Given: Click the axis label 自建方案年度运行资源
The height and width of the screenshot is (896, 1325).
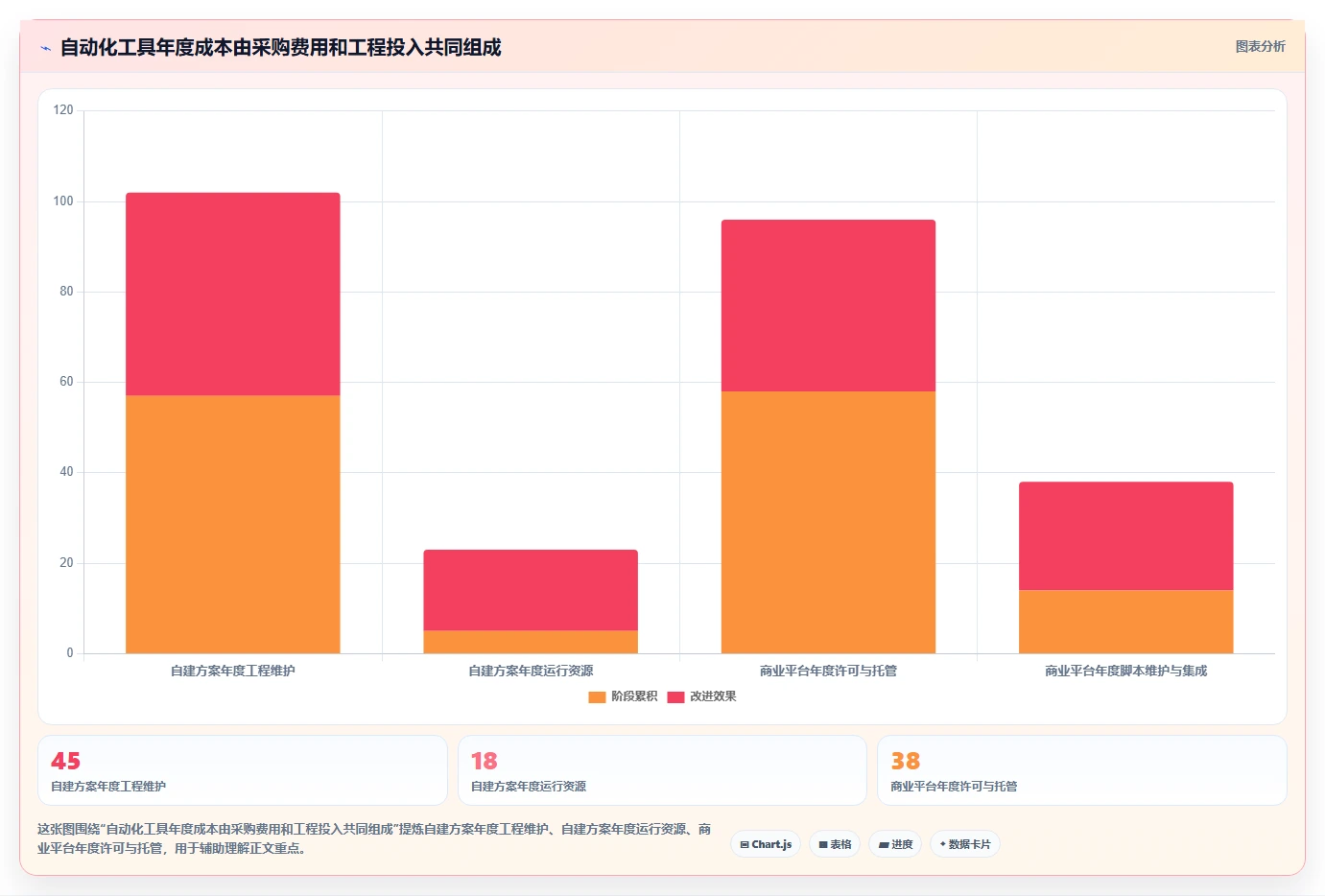Looking at the screenshot, I should pyautogui.click(x=531, y=671).
